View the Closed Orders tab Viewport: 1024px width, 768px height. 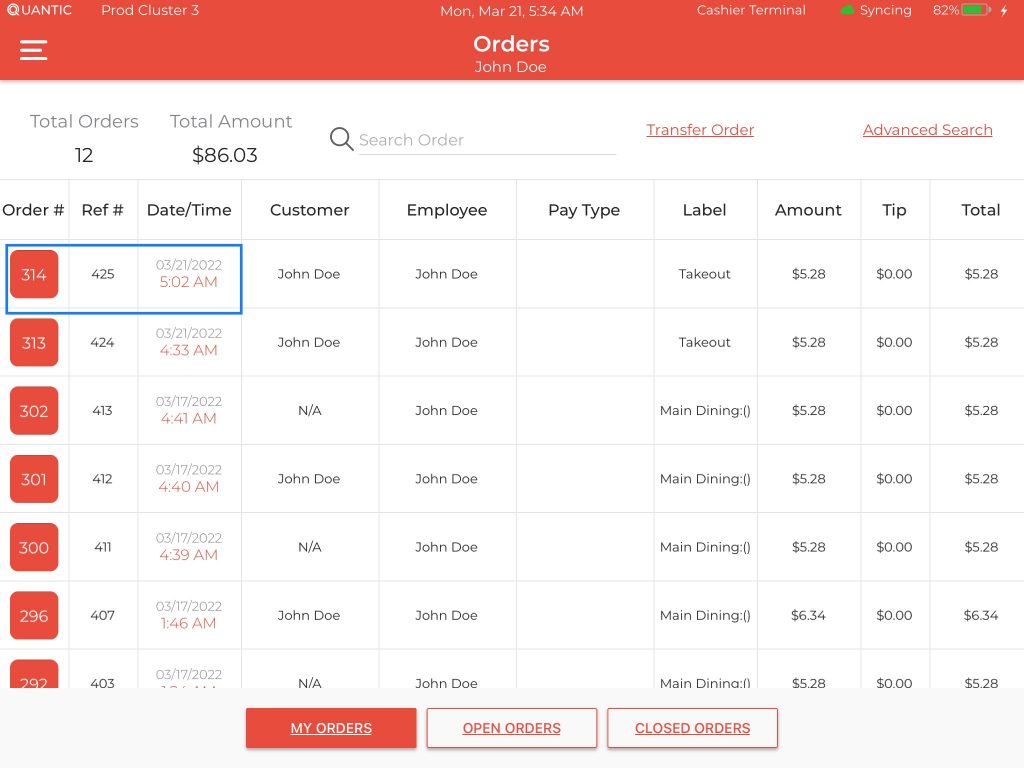pos(692,728)
